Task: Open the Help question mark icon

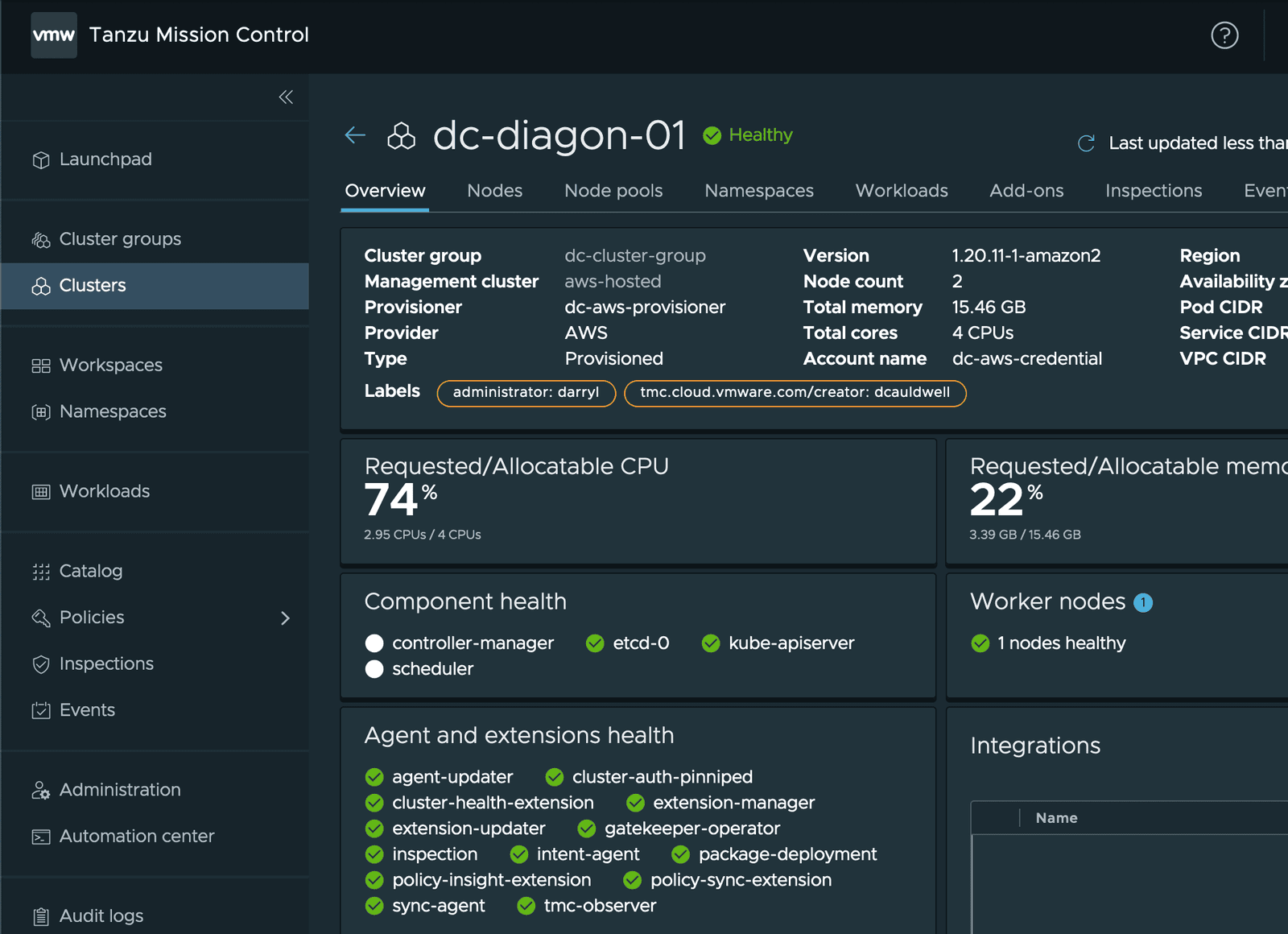Action: [x=1224, y=36]
